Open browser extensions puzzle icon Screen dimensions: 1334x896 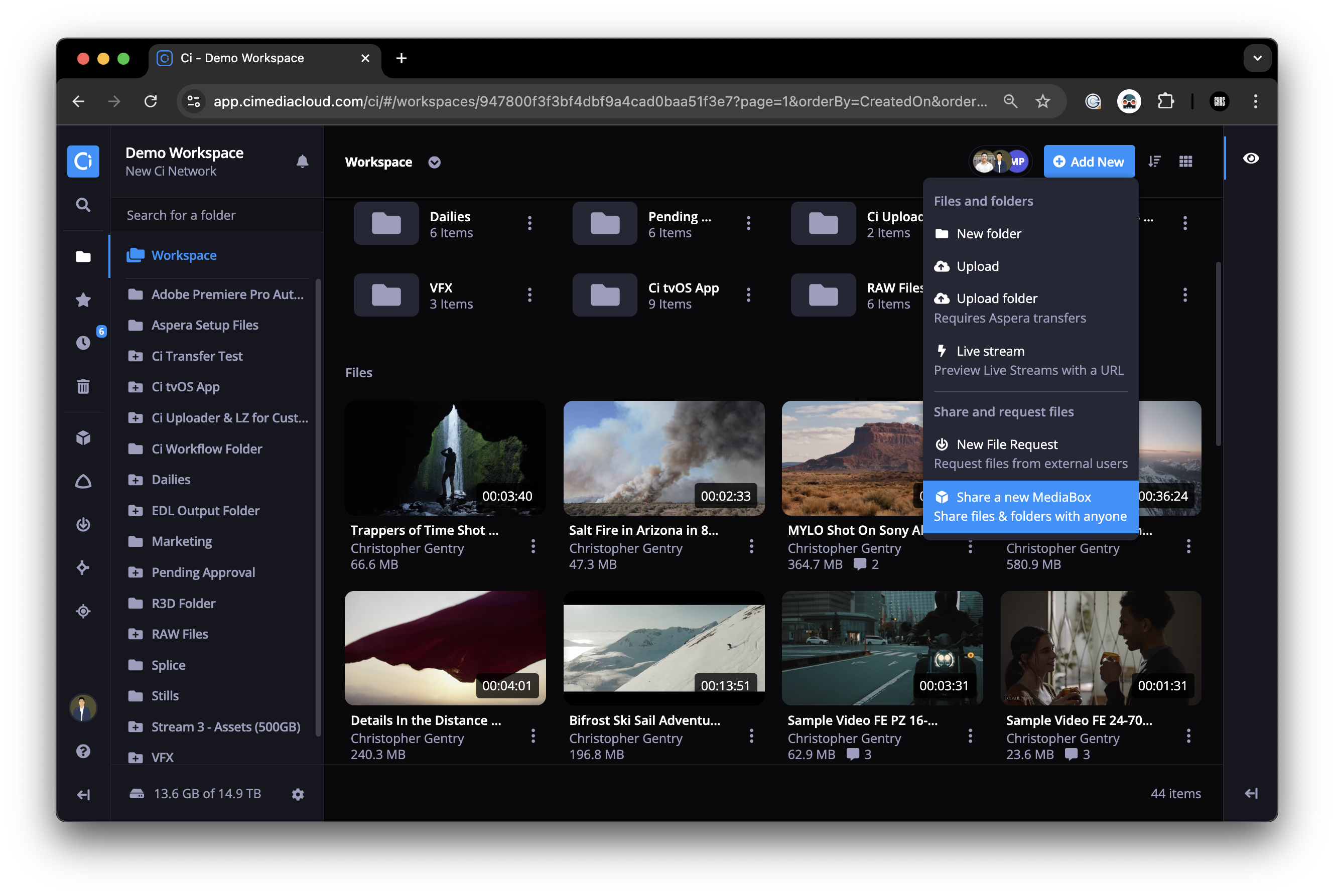coord(1165,102)
